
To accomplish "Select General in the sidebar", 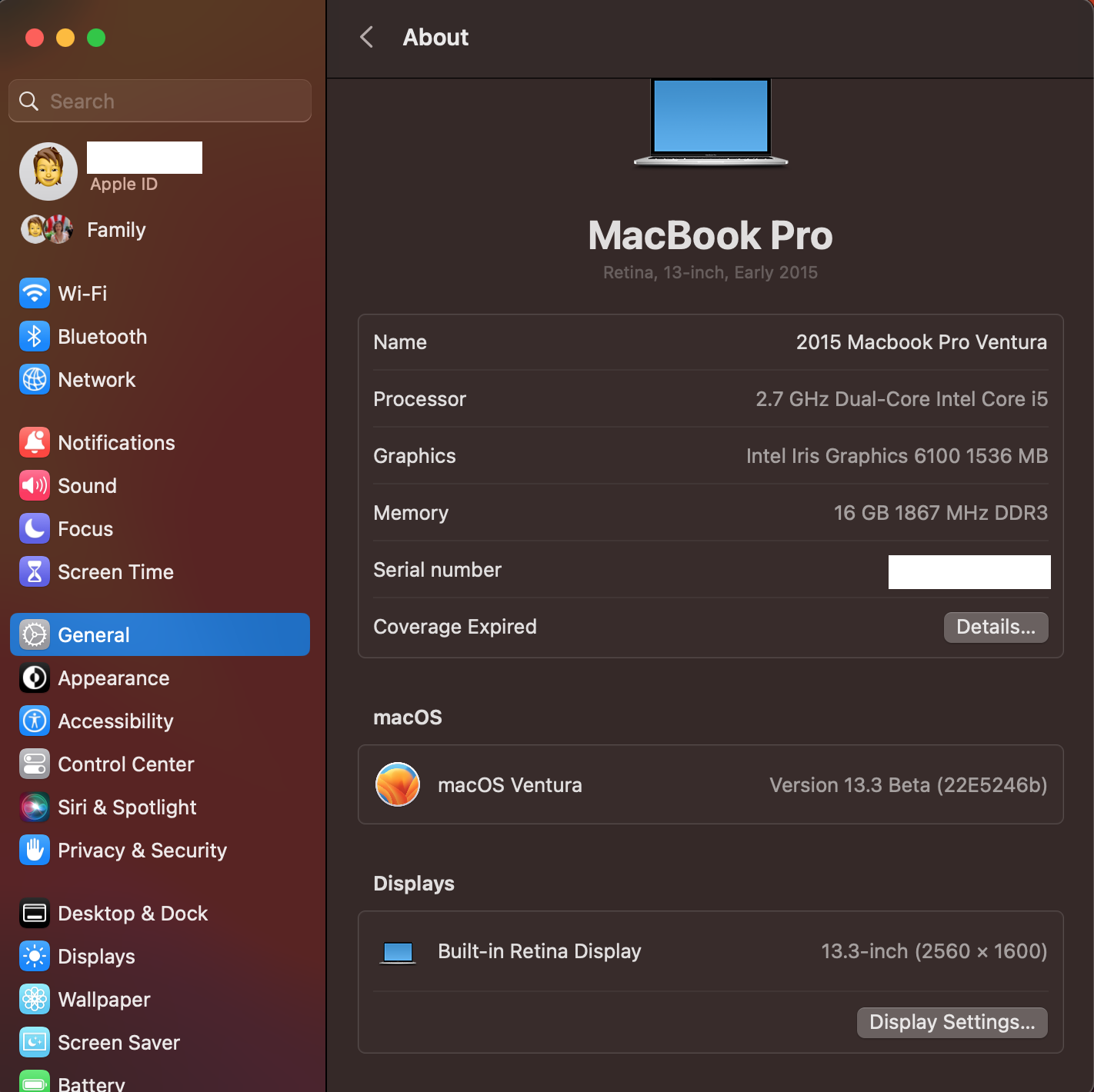I will (160, 634).
